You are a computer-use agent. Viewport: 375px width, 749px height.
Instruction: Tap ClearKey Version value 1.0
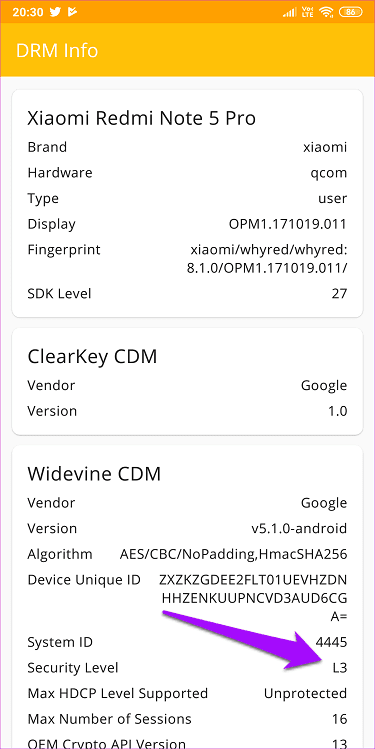[338, 411]
